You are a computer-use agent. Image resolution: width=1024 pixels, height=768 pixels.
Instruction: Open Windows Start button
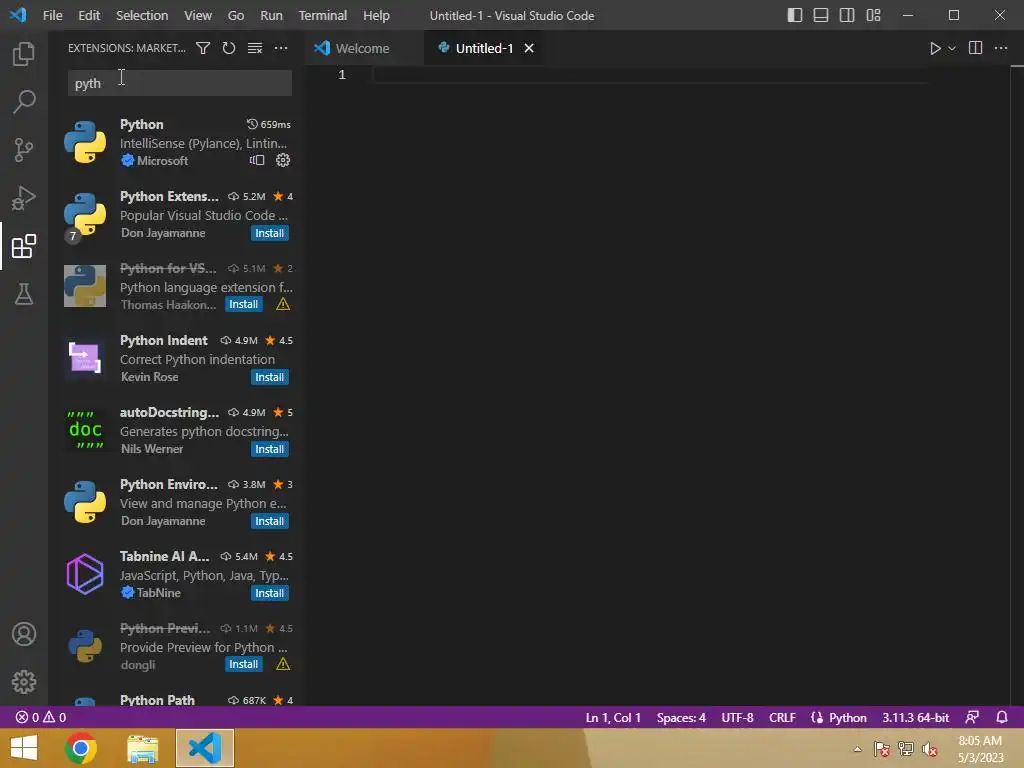(24, 748)
